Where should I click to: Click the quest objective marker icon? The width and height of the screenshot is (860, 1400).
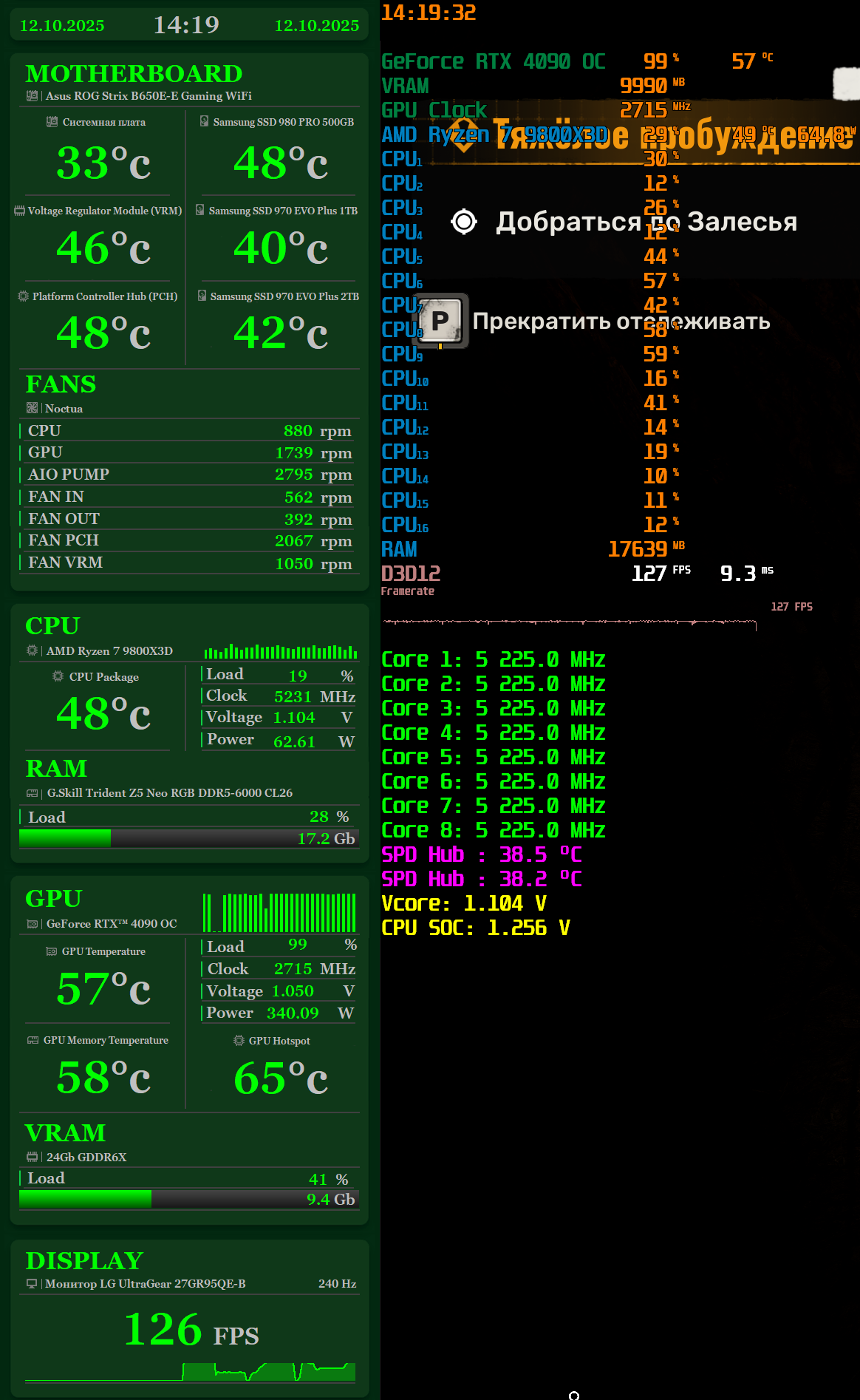tap(464, 221)
